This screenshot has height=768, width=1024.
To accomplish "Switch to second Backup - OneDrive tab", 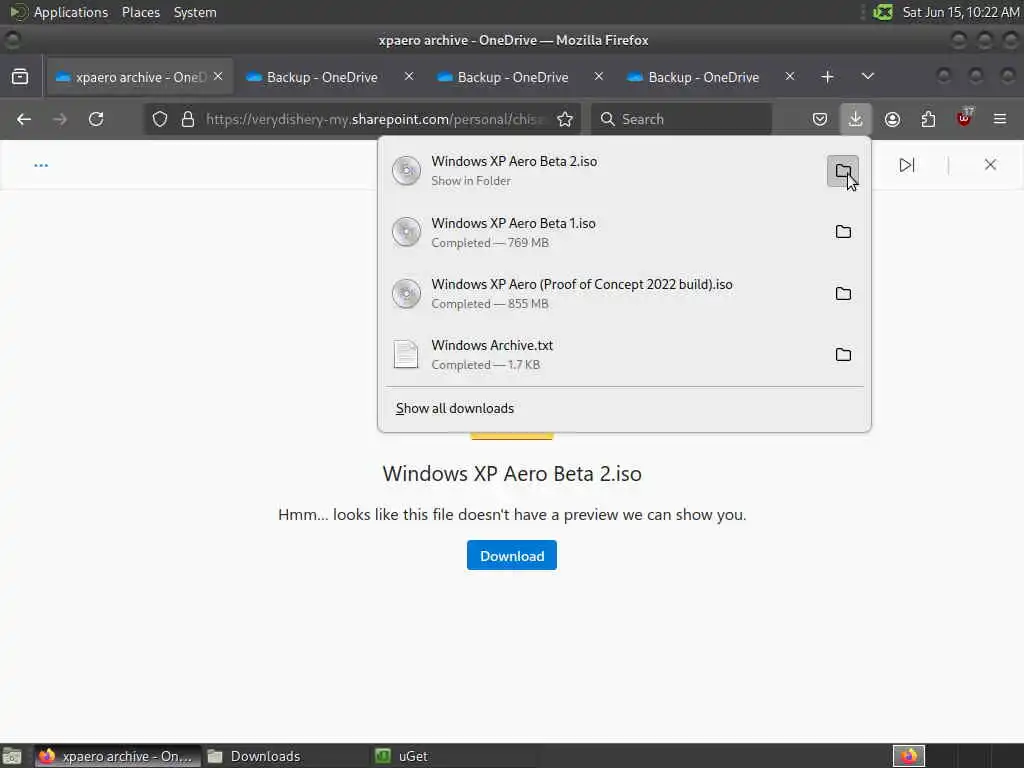I will [520, 77].
